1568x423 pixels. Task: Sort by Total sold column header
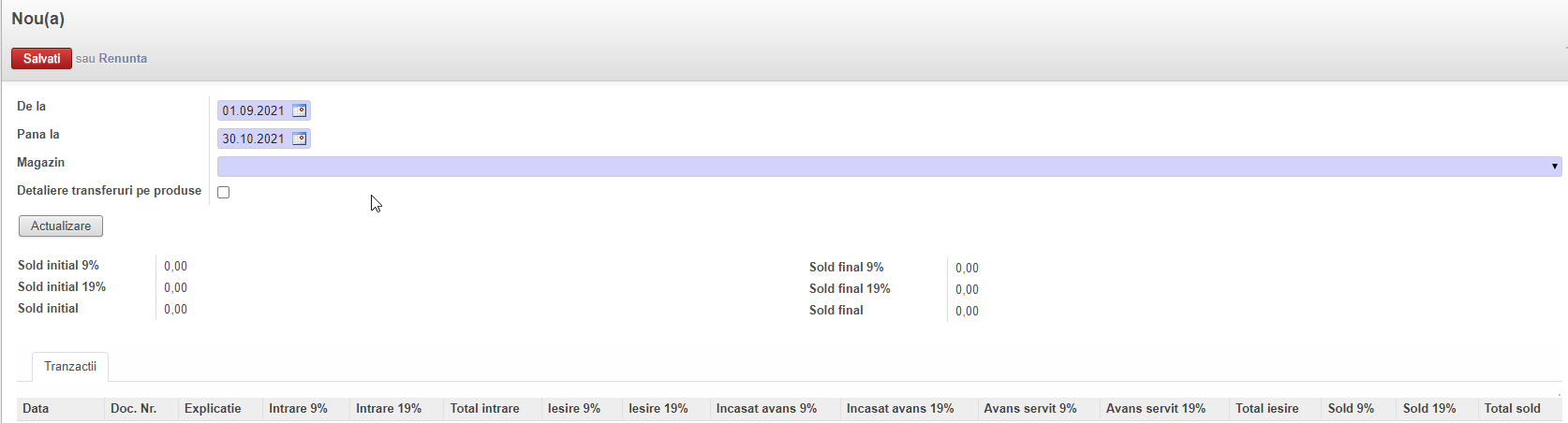click(1512, 409)
